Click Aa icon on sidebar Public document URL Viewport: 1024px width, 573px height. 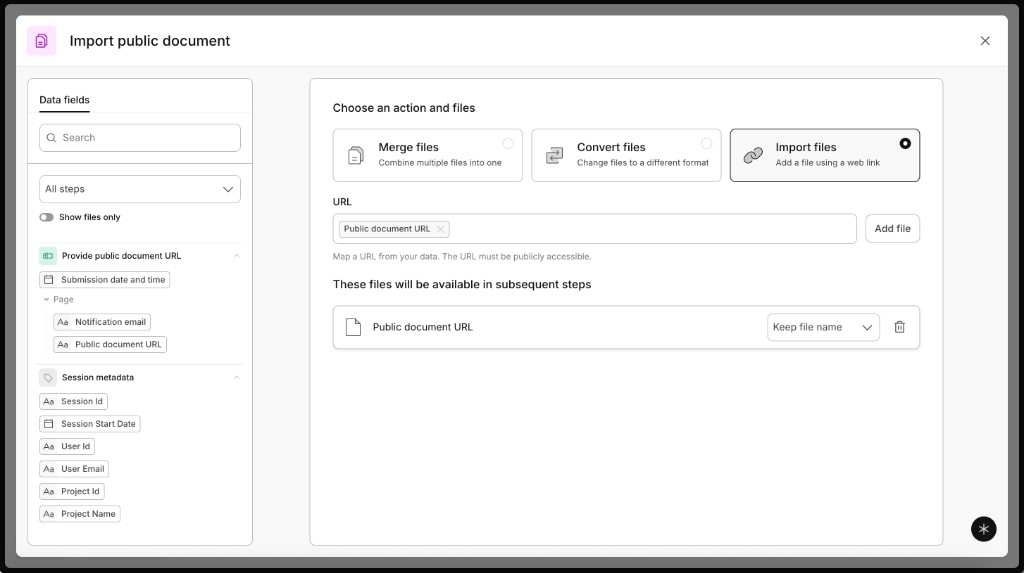(x=63, y=344)
